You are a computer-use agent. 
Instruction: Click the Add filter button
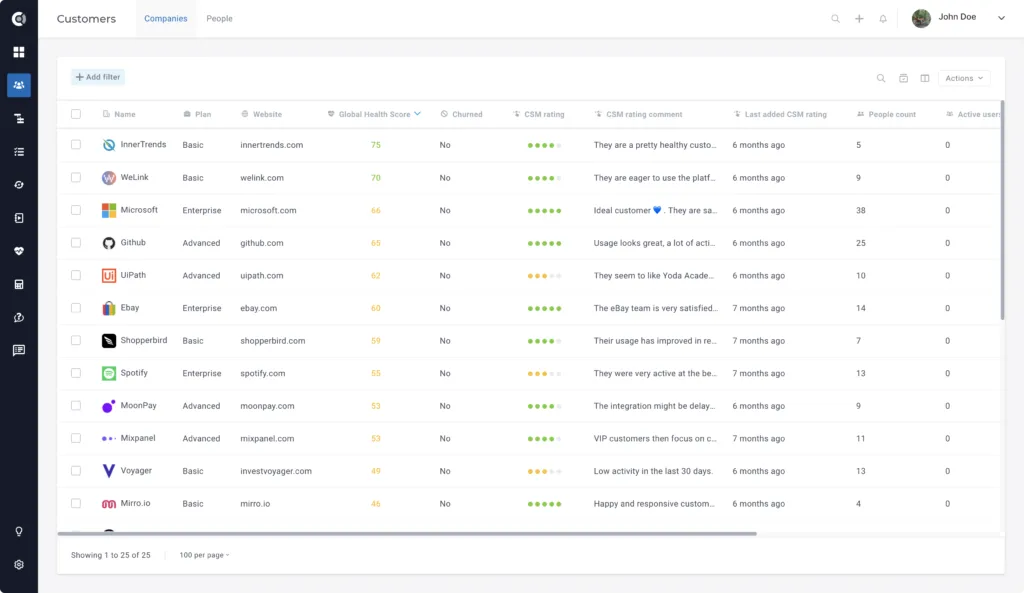click(x=98, y=77)
